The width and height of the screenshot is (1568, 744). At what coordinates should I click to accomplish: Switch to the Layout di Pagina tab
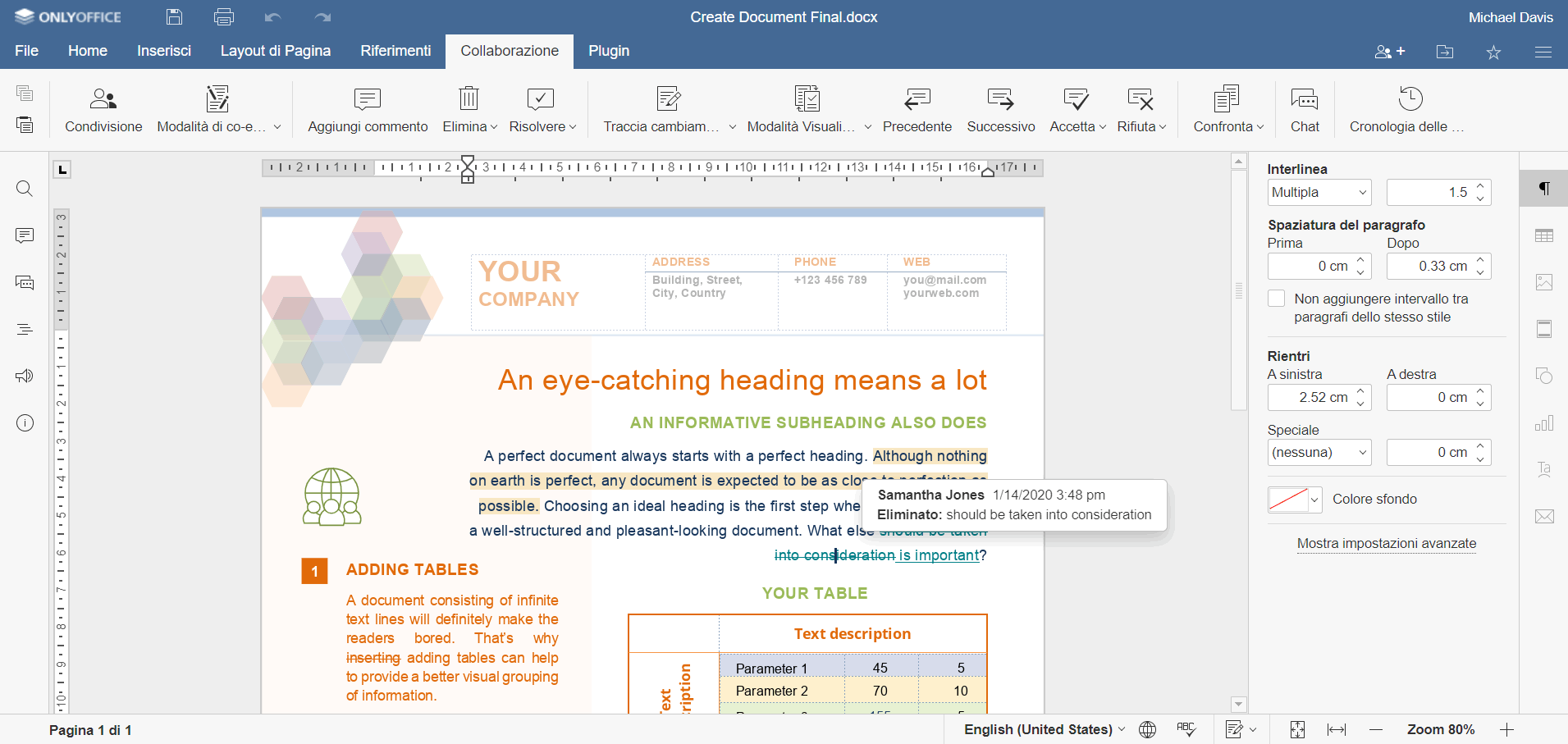(276, 51)
